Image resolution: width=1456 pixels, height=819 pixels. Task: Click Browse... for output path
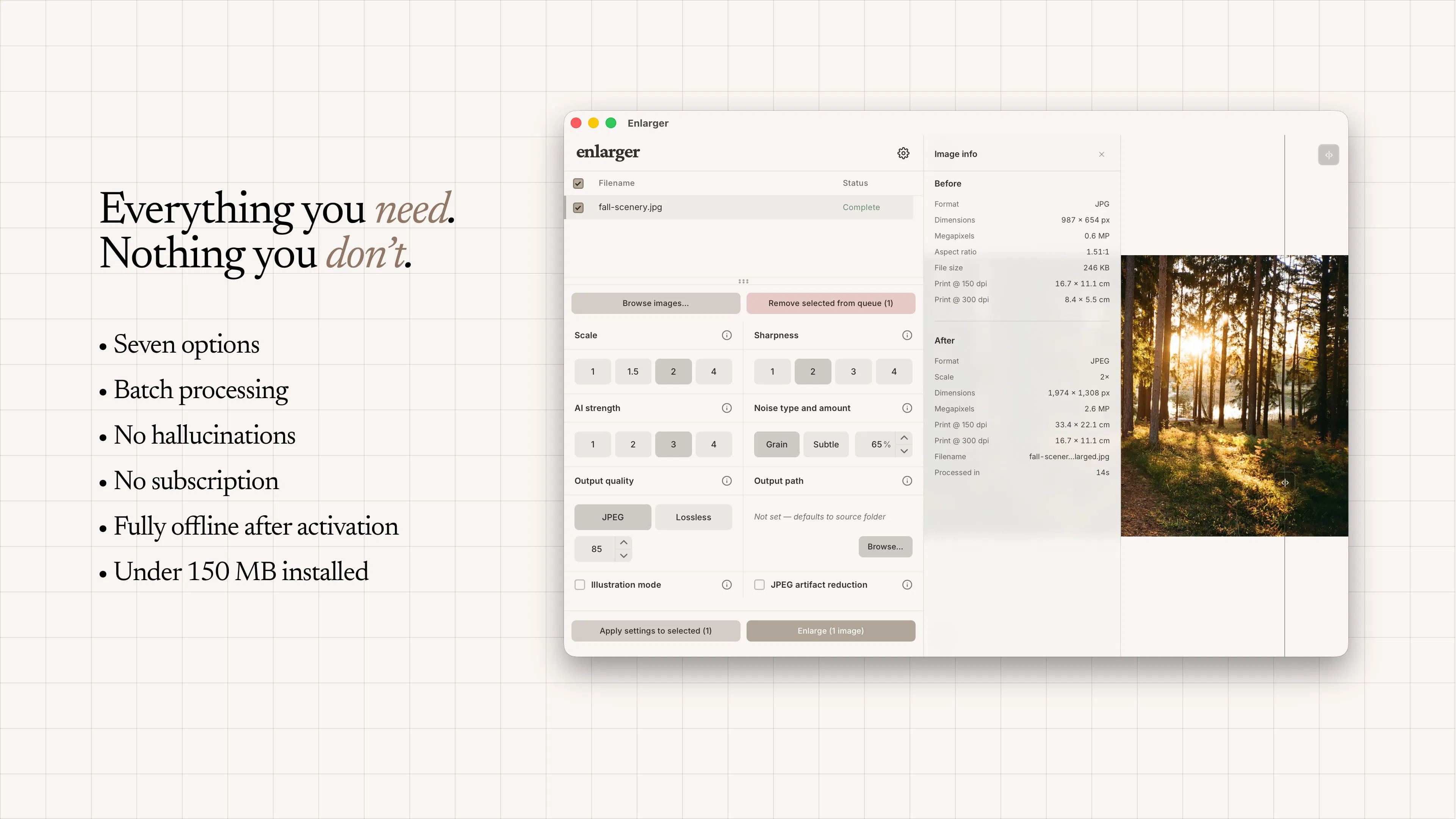click(x=885, y=546)
